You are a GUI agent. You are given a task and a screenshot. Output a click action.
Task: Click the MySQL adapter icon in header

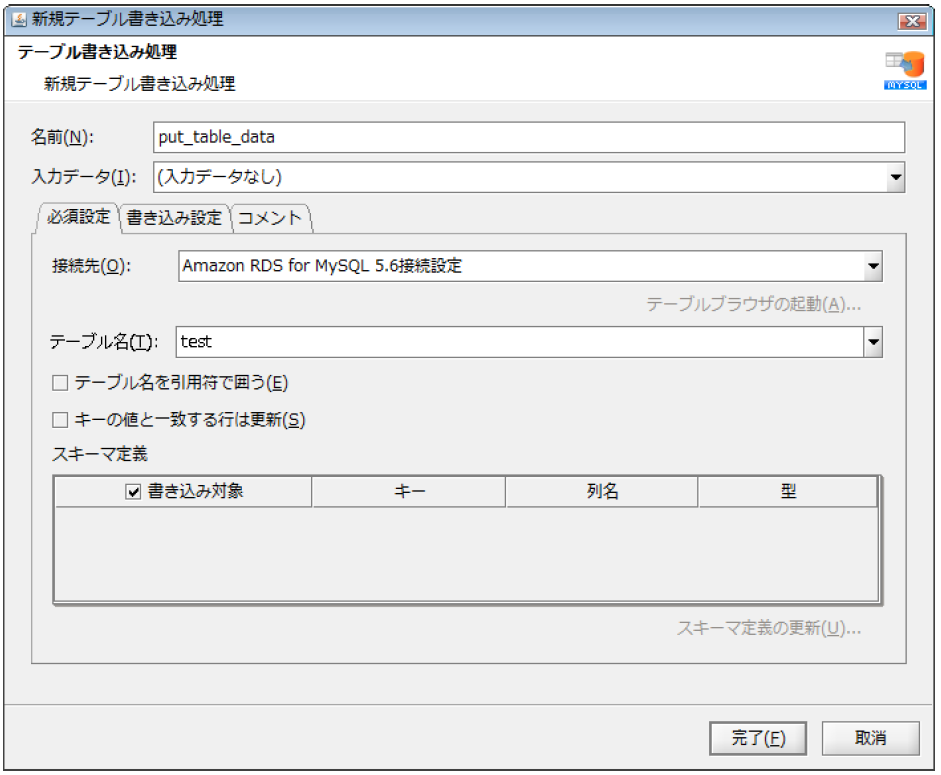(x=904, y=70)
